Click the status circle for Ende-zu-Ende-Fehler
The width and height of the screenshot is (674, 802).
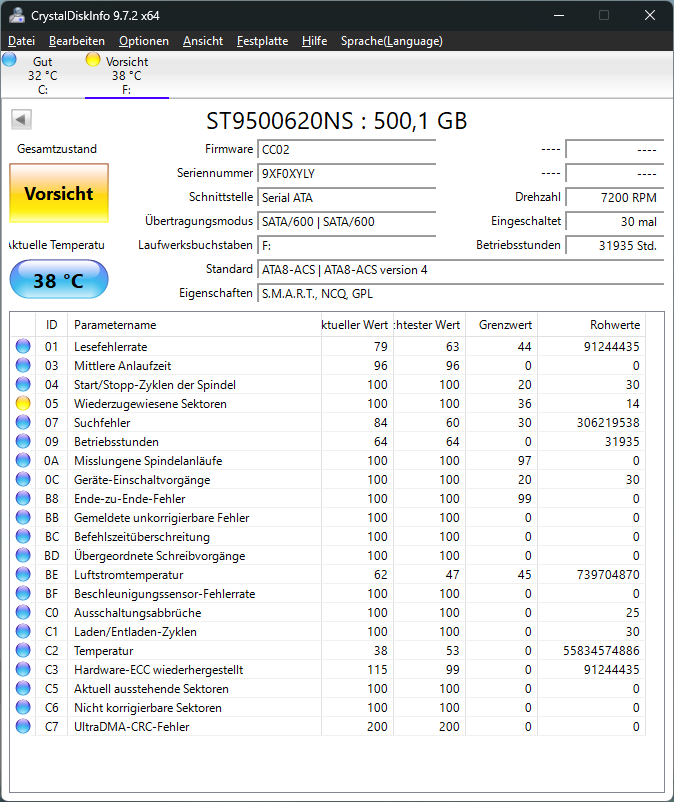[x=23, y=498]
